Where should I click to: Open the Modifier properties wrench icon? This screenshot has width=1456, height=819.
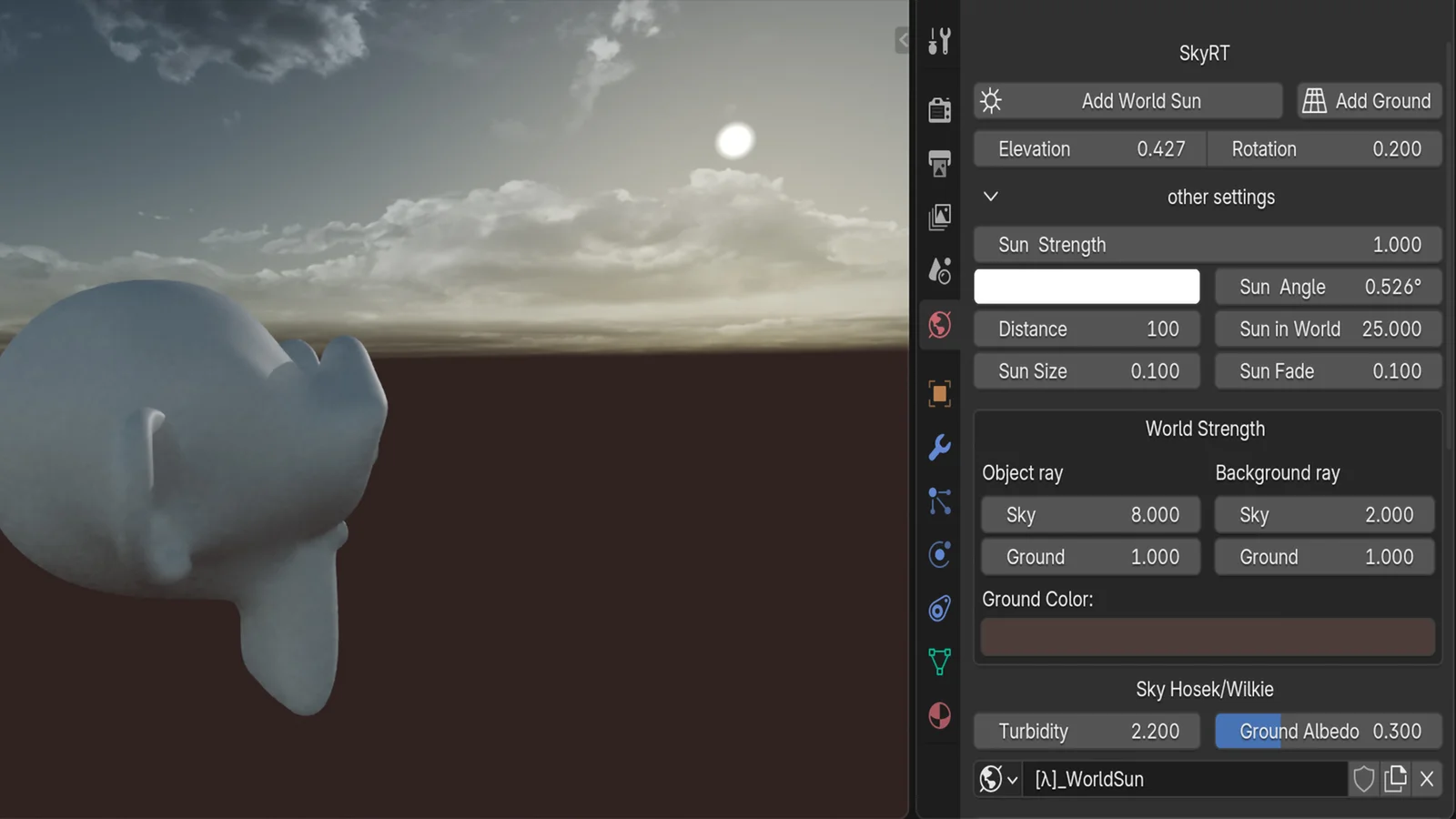[x=939, y=448]
